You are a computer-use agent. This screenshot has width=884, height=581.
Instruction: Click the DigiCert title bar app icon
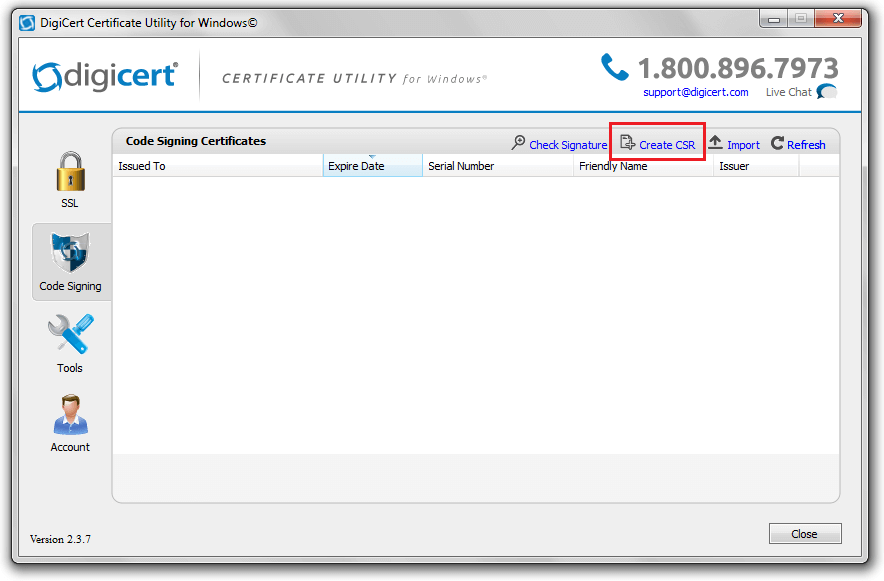pos(27,23)
